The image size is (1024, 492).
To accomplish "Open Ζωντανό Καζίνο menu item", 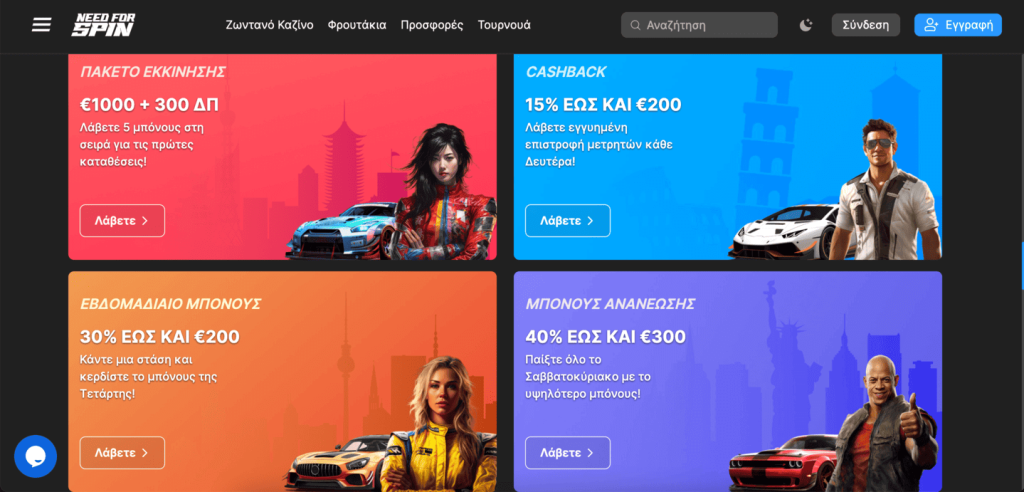I will pos(269,25).
